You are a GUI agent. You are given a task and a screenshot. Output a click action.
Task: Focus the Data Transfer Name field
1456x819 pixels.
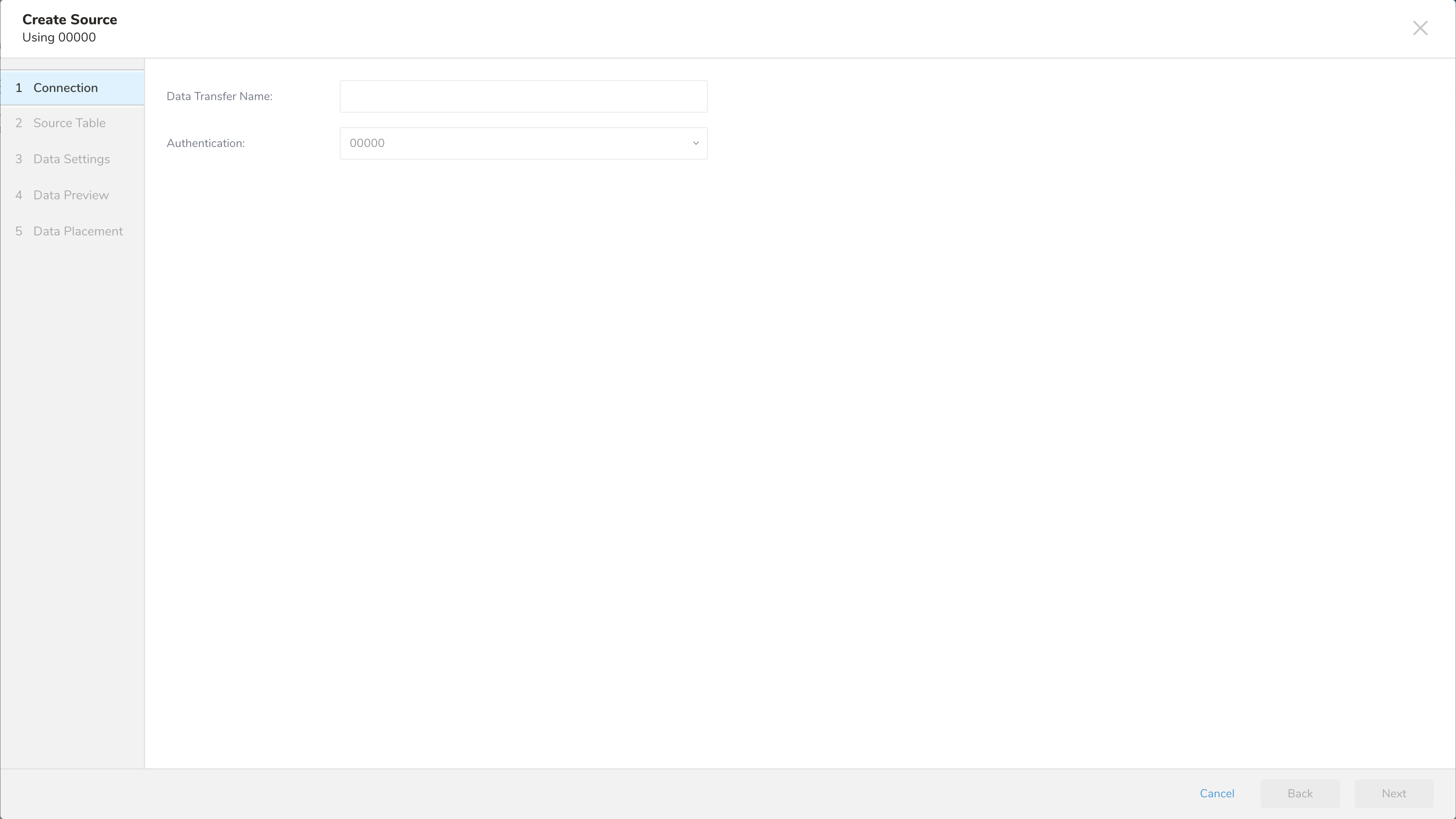click(523, 97)
